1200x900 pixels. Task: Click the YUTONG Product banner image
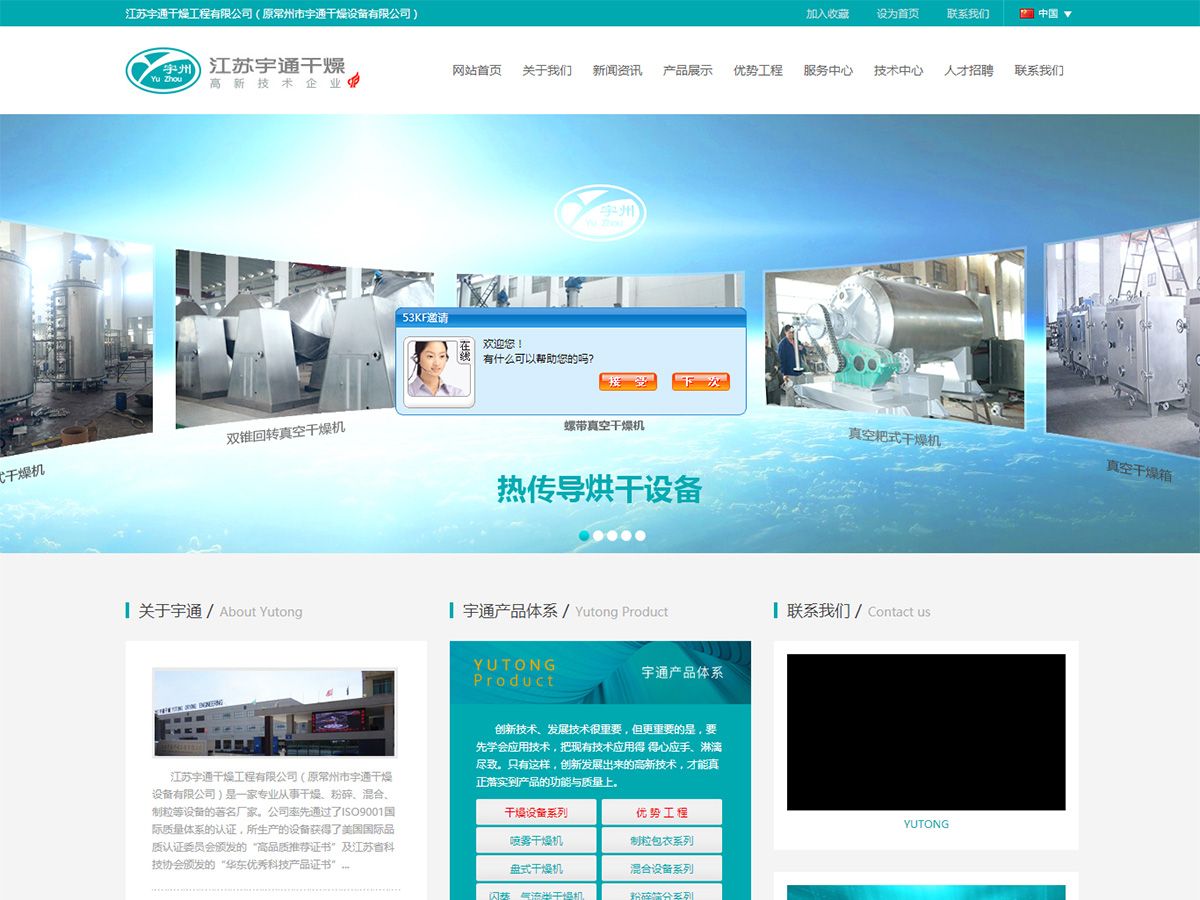pyautogui.click(x=600, y=673)
